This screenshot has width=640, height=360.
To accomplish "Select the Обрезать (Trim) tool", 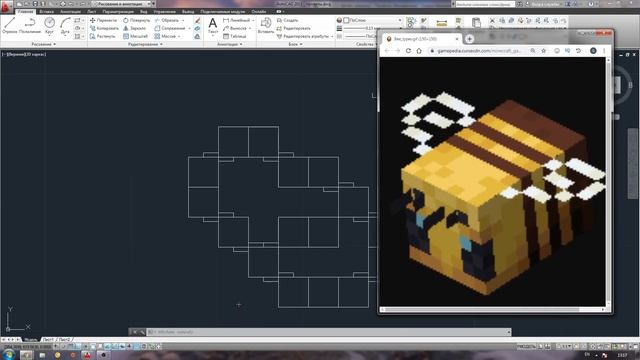I will (167, 20).
